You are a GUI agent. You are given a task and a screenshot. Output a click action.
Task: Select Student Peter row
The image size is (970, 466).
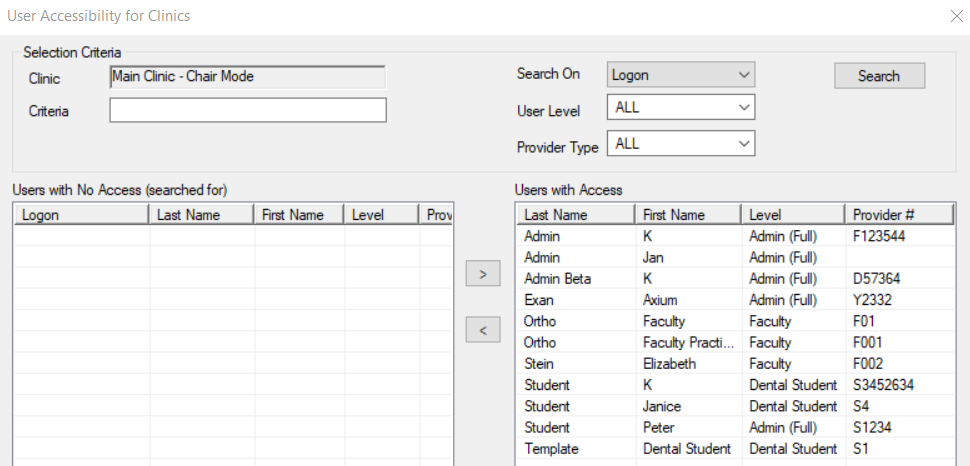735,427
